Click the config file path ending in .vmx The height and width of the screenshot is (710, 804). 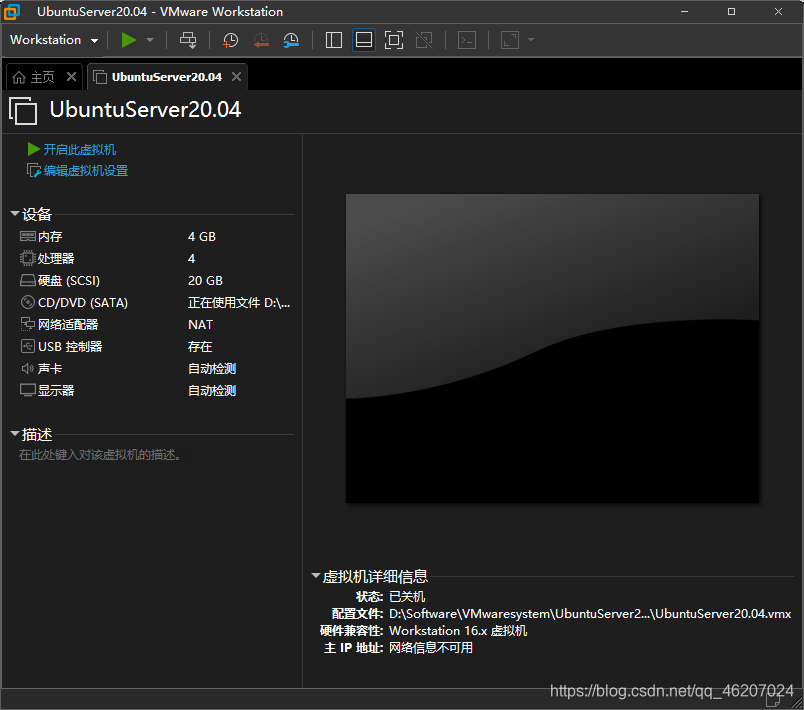[590, 614]
